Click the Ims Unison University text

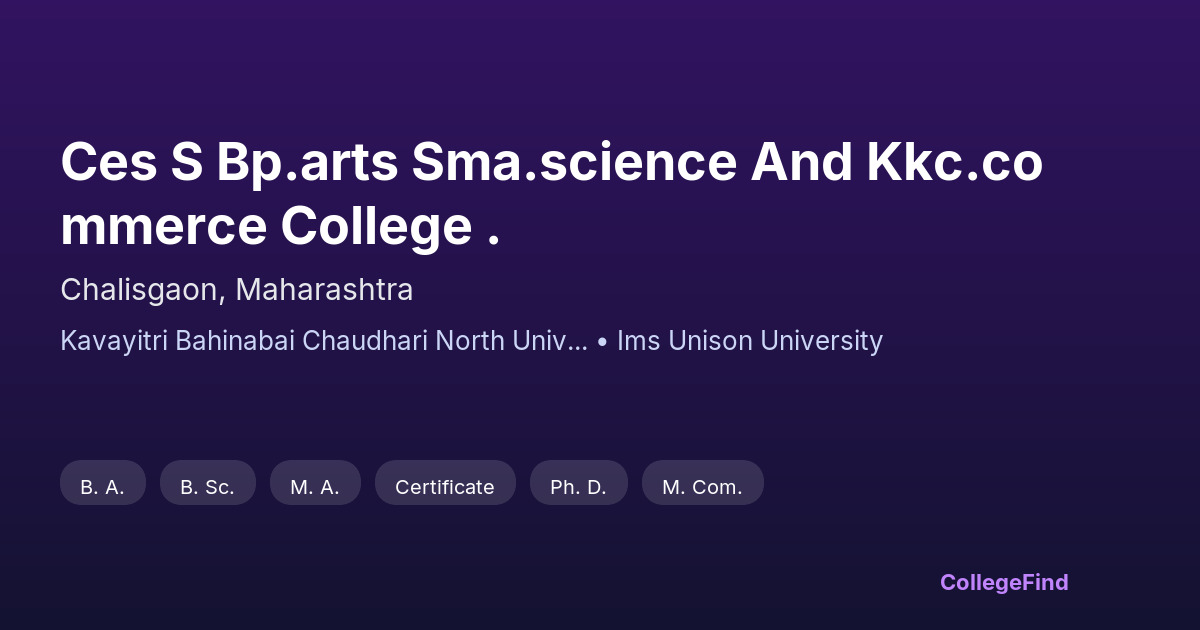(x=750, y=341)
